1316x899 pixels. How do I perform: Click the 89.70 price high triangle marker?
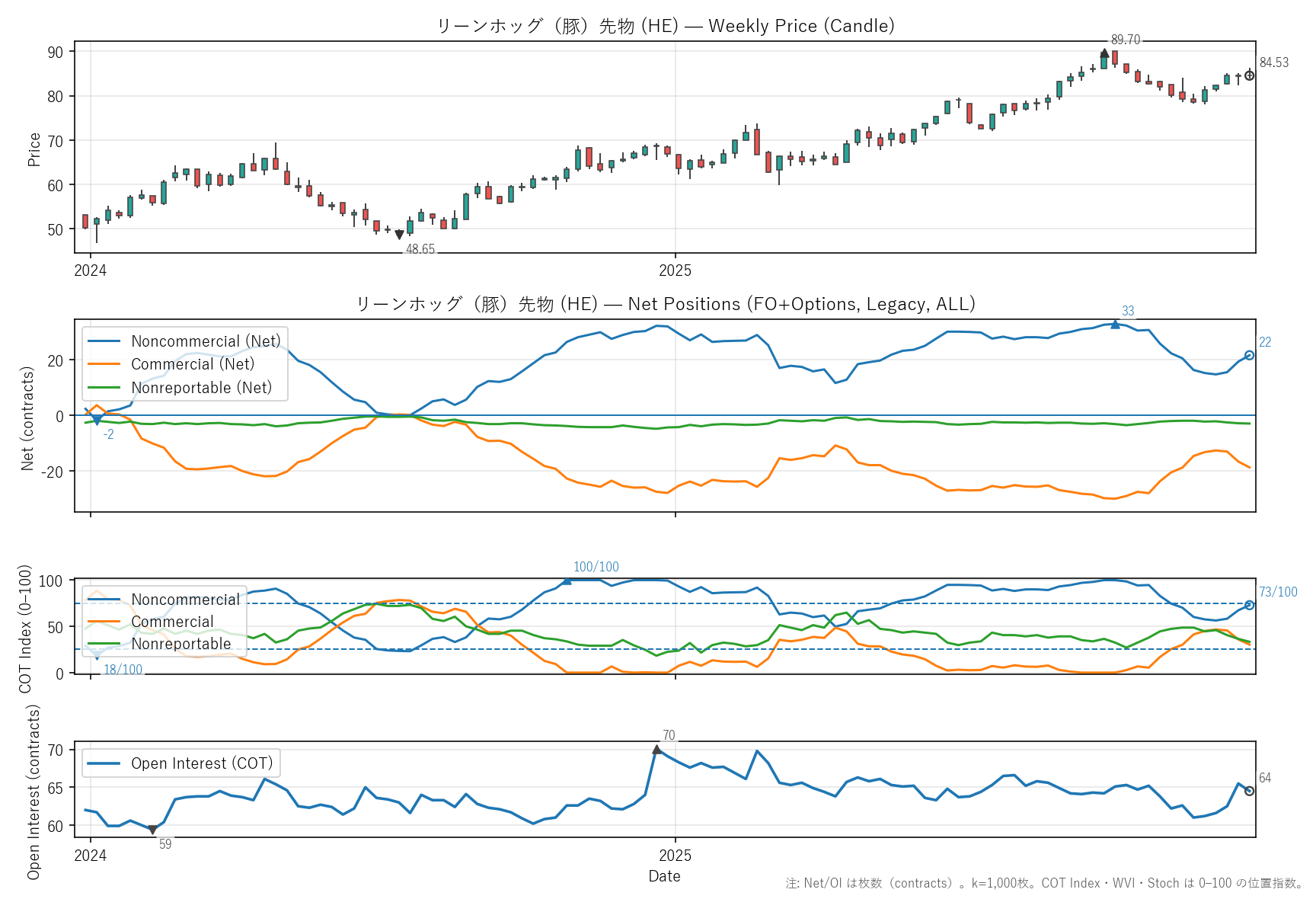(x=1104, y=53)
